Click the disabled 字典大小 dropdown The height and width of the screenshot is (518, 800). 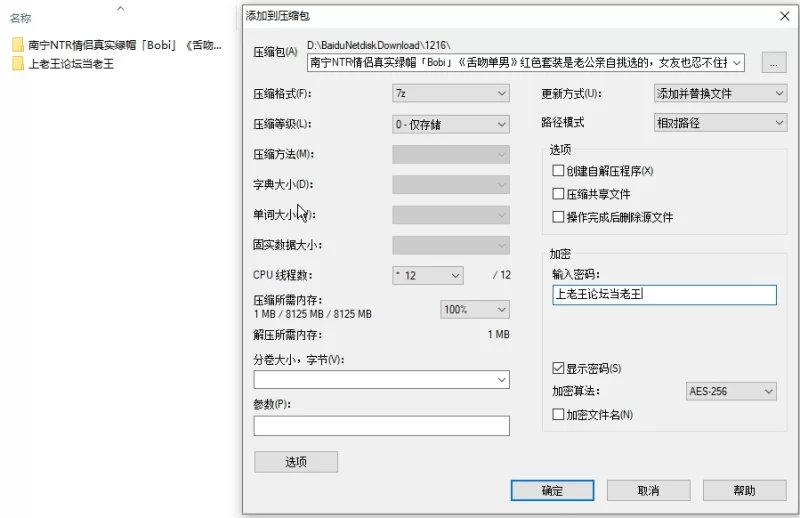click(x=451, y=185)
